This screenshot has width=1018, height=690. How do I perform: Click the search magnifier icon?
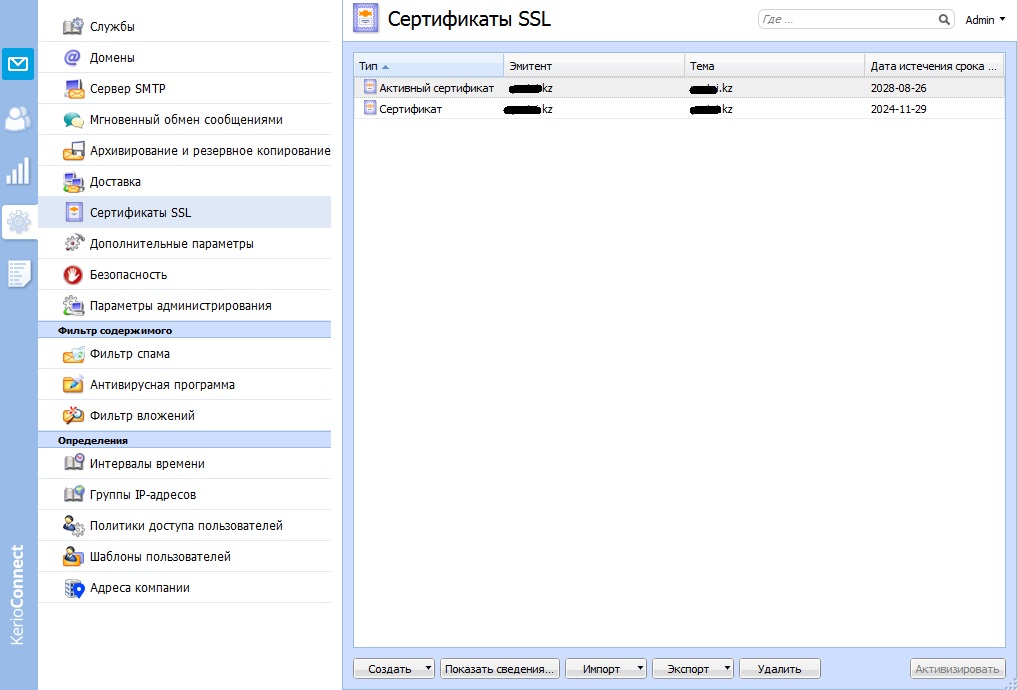pos(944,19)
